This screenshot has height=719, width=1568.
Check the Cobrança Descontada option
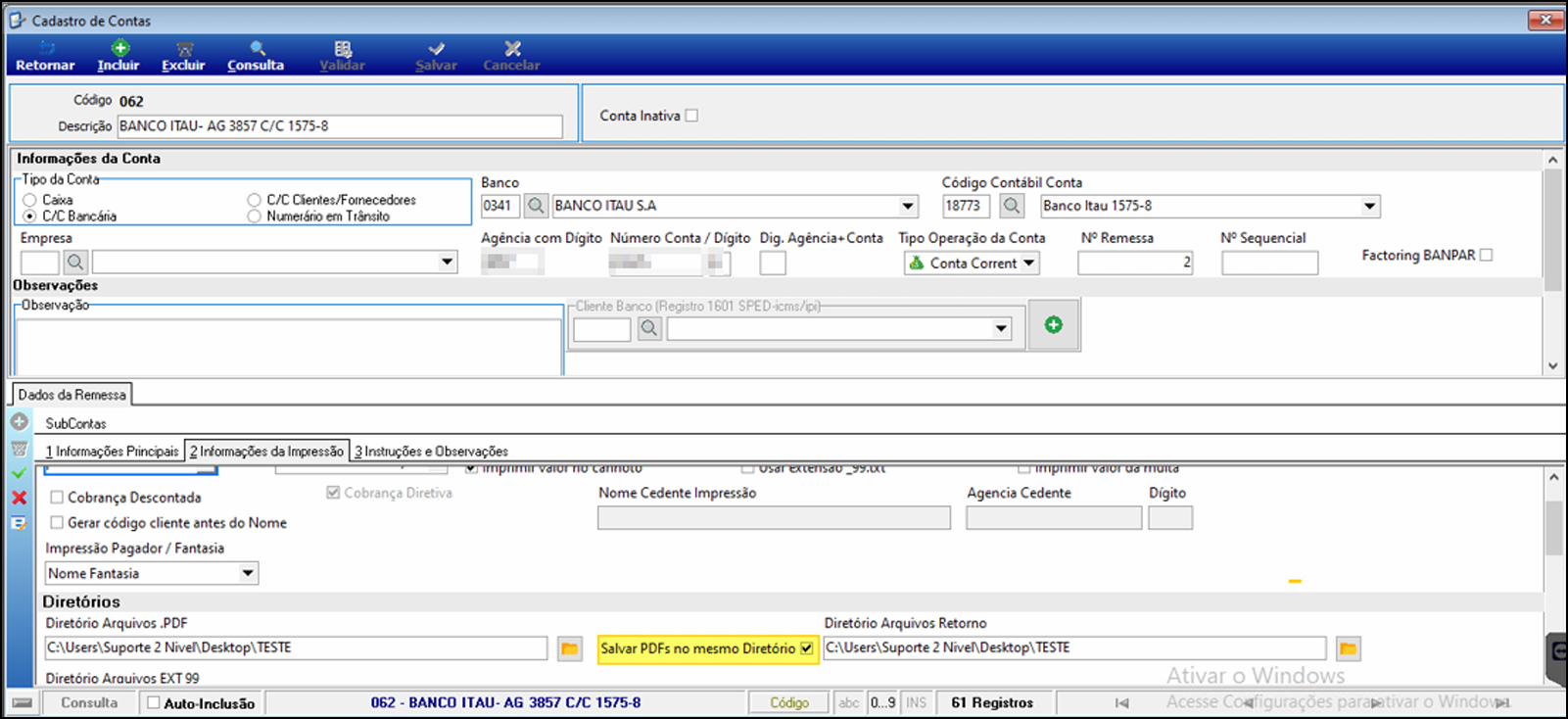57,498
